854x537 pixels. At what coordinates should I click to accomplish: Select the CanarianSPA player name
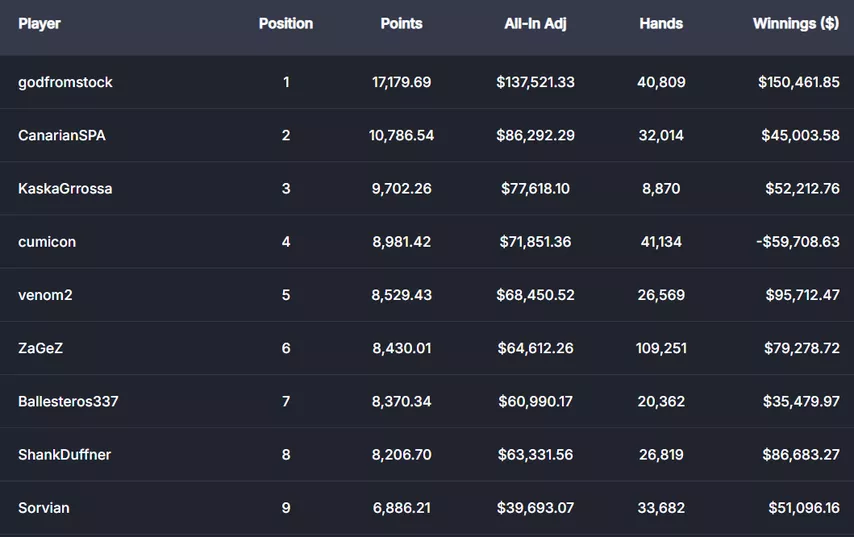61,135
